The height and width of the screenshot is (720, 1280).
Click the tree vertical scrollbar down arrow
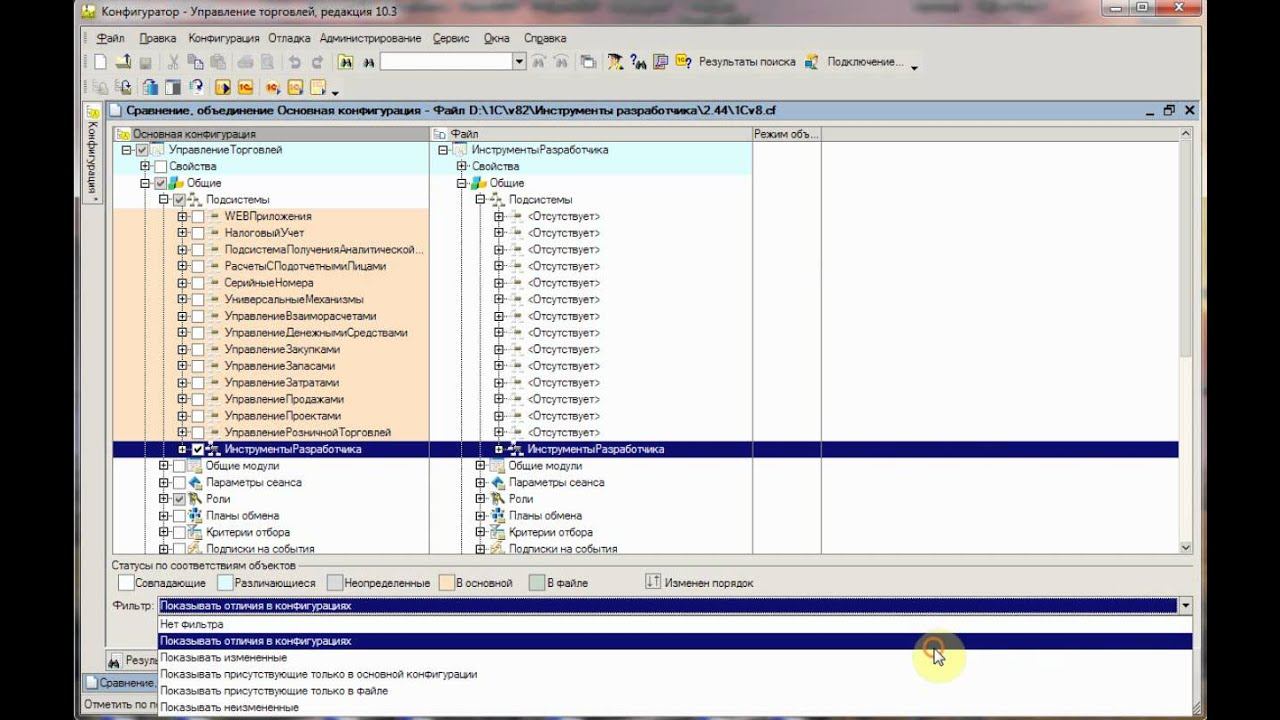point(1186,547)
